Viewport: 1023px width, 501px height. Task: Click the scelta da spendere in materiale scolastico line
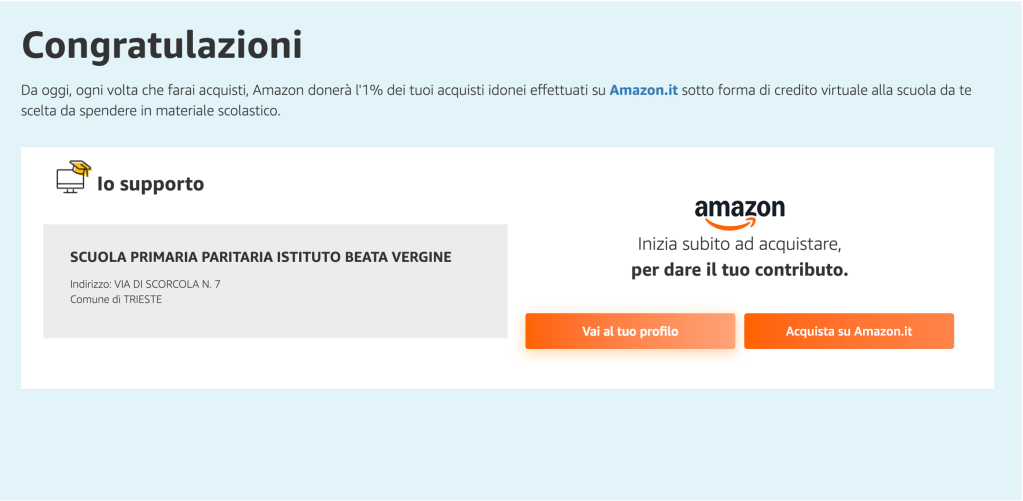(x=150, y=112)
